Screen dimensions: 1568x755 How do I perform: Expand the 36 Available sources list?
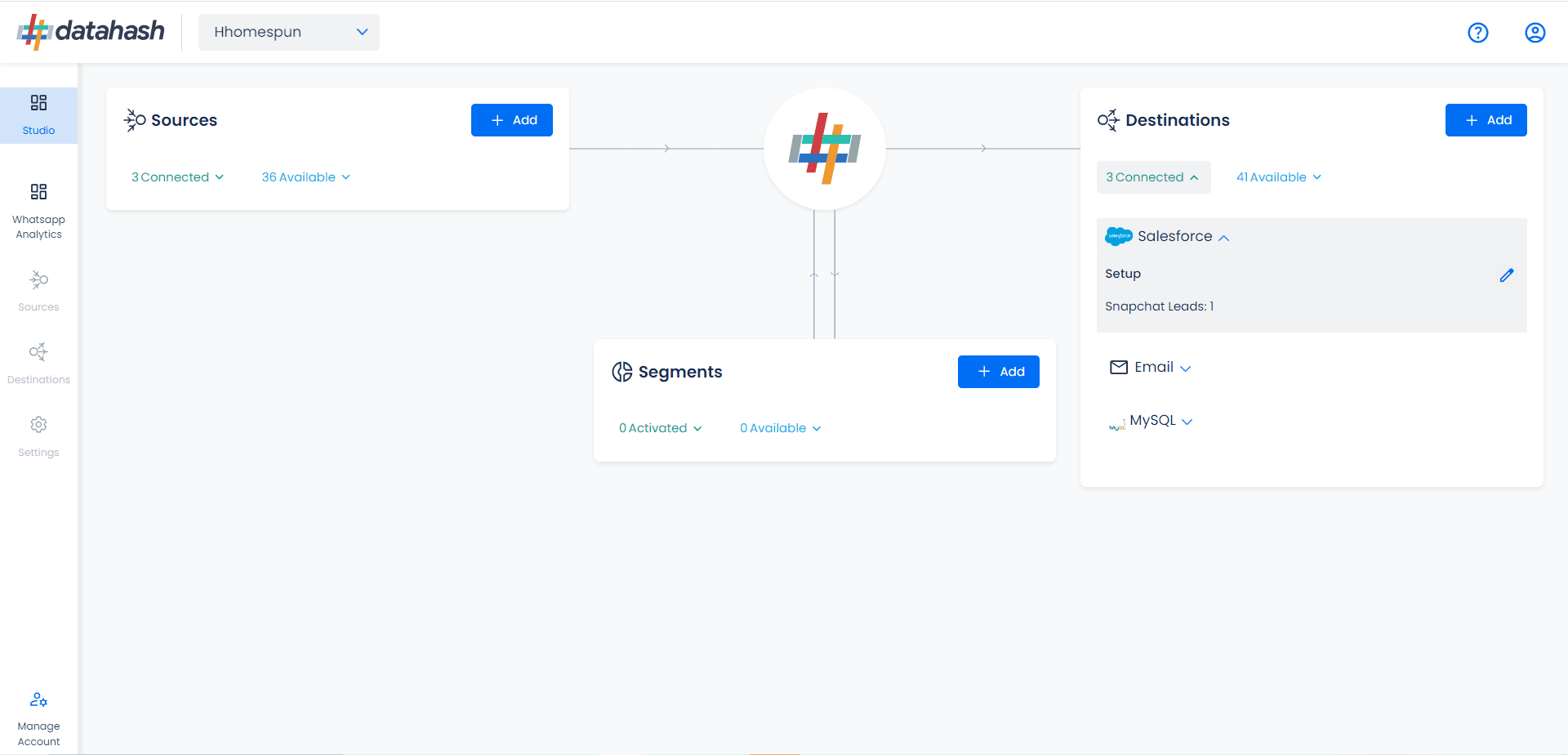pyautogui.click(x=305, y=177)
